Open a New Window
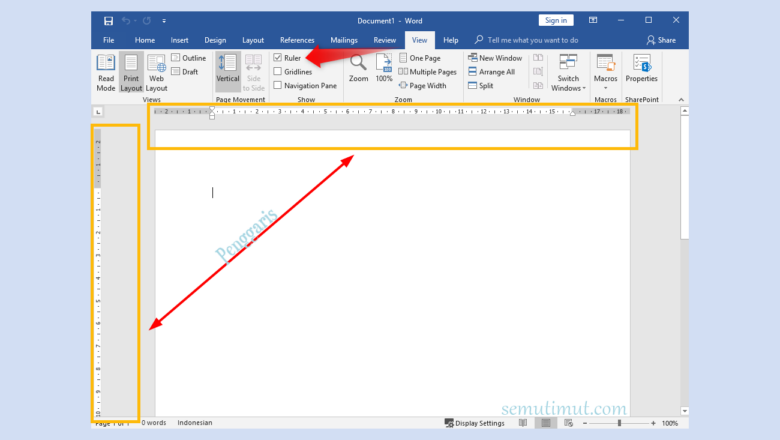This screenshot has height=440, width=780. tap(495, 58)
